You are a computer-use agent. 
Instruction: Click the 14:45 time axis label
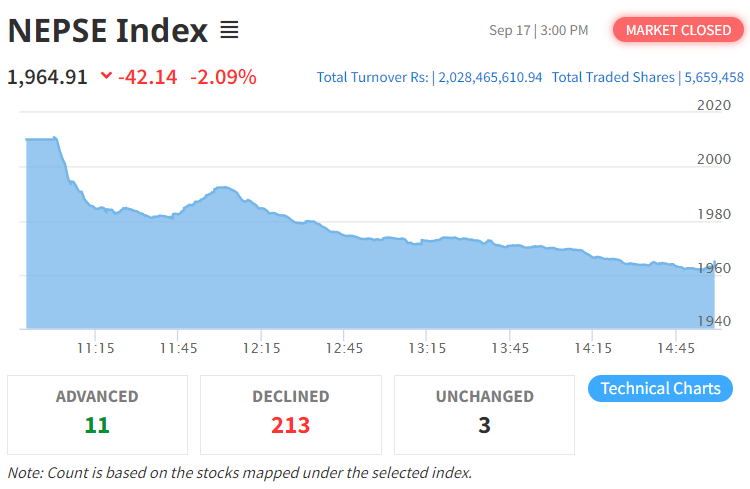pyautogui.click(x=676, y=348)
